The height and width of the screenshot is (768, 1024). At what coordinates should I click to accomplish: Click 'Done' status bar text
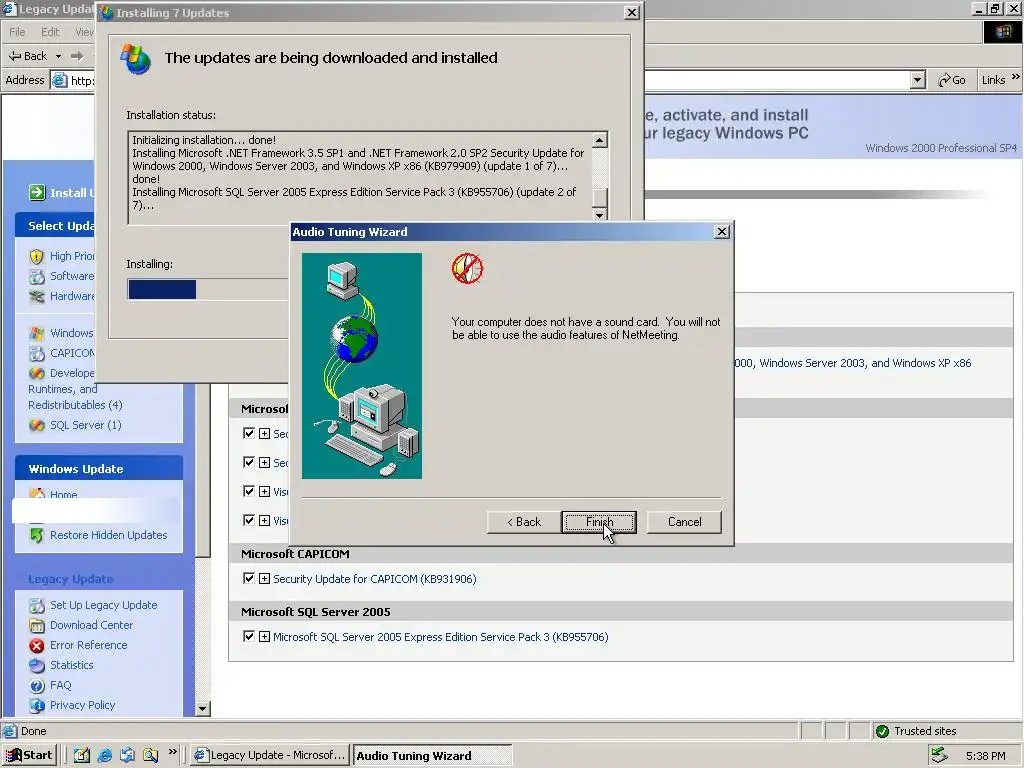(33, 731)
